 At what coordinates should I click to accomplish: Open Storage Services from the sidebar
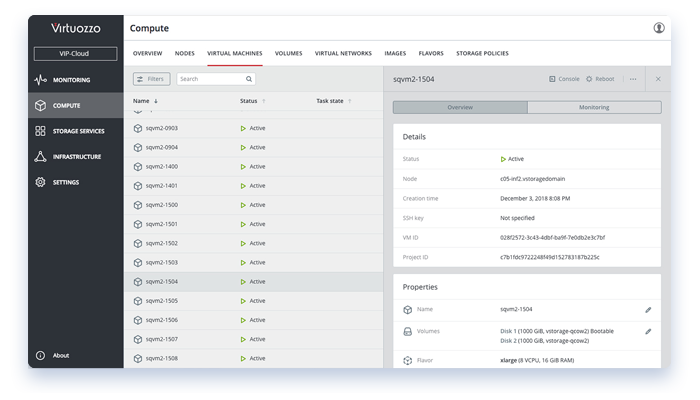[40, 131]
